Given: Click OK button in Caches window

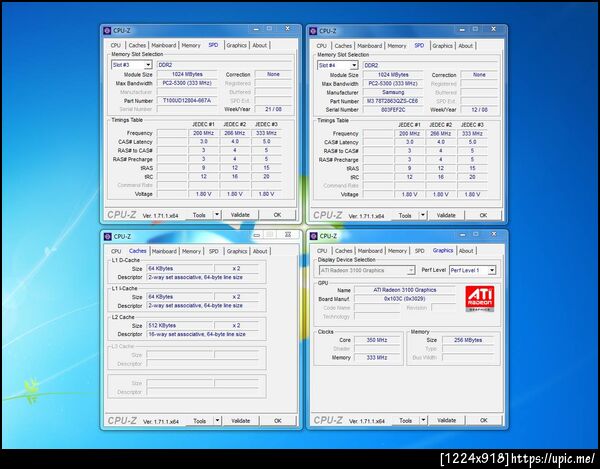Looking at the screenshot, I should point(278,420).
